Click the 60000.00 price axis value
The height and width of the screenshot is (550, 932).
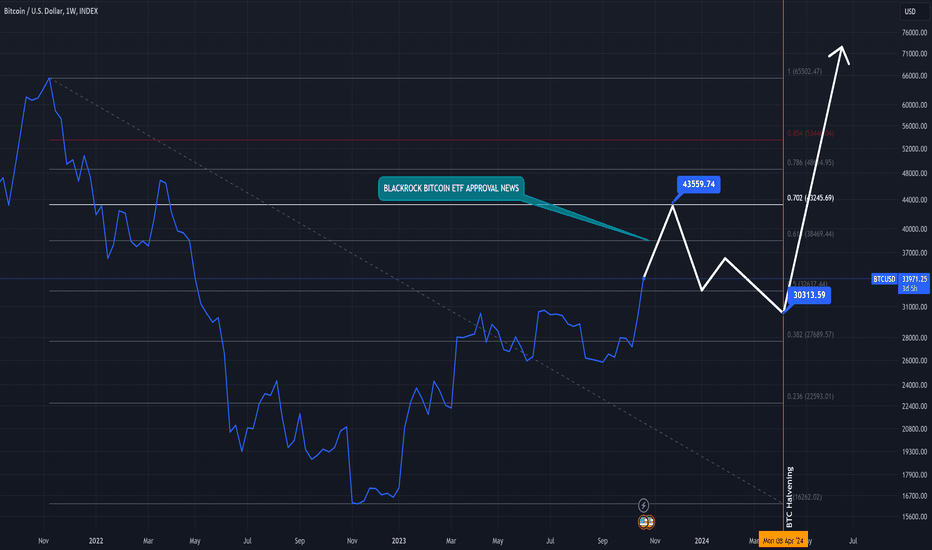click(915, 105)
